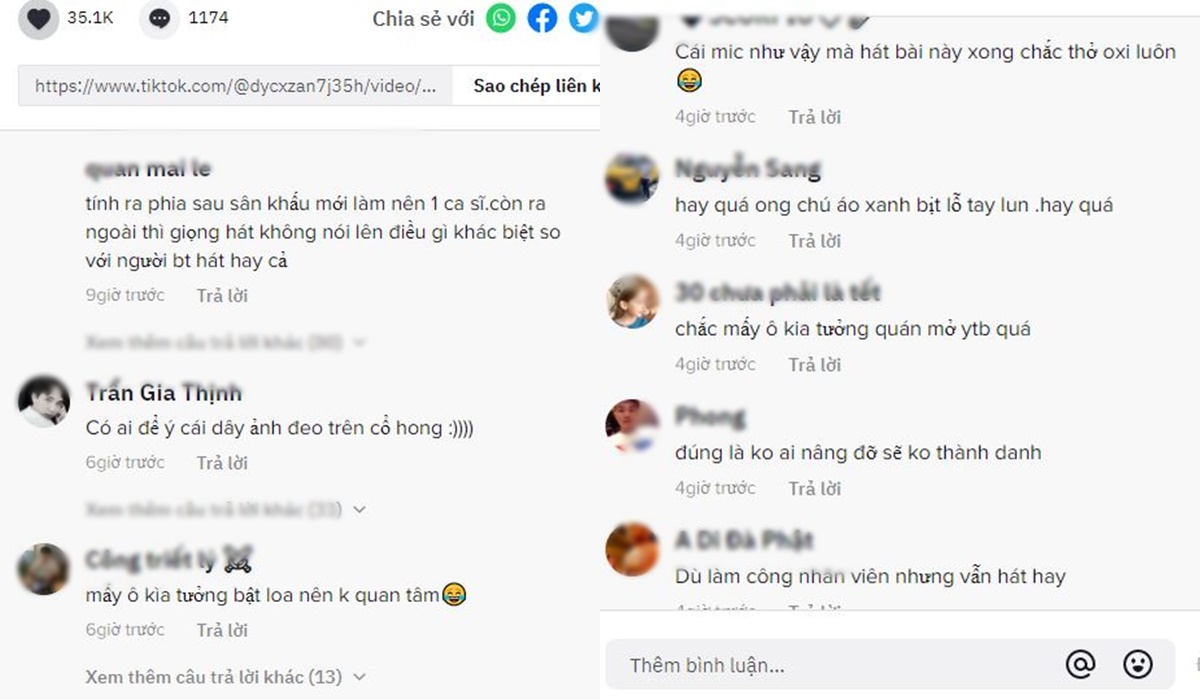Reply to Nguyễn Sang's comment
The height and width of the screenshot is (700, 1200).
pyautogui.click(x=815, y=241)
